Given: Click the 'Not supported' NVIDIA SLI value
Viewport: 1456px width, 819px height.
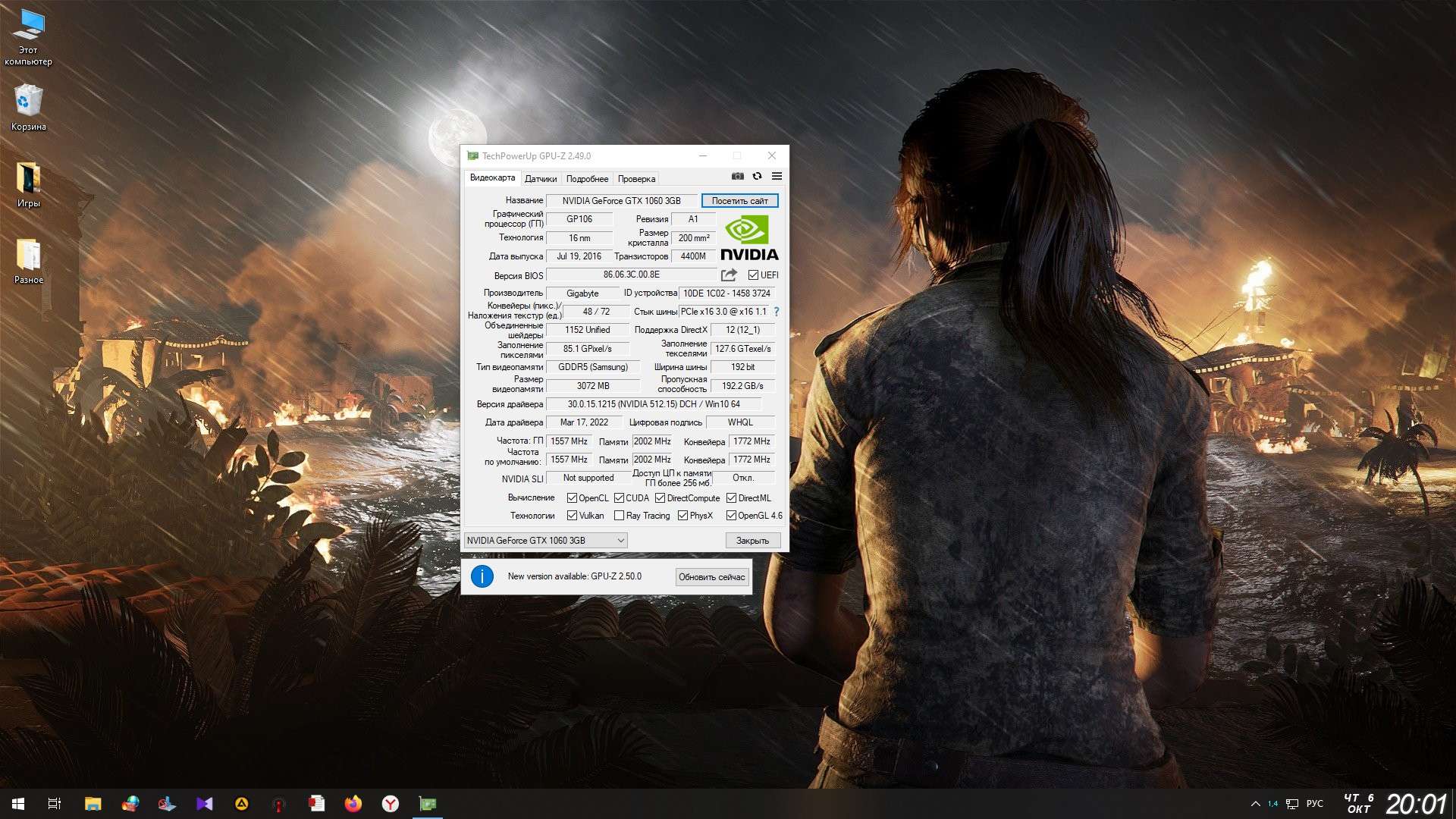Looking at the screenshot, I should [588, 478].
